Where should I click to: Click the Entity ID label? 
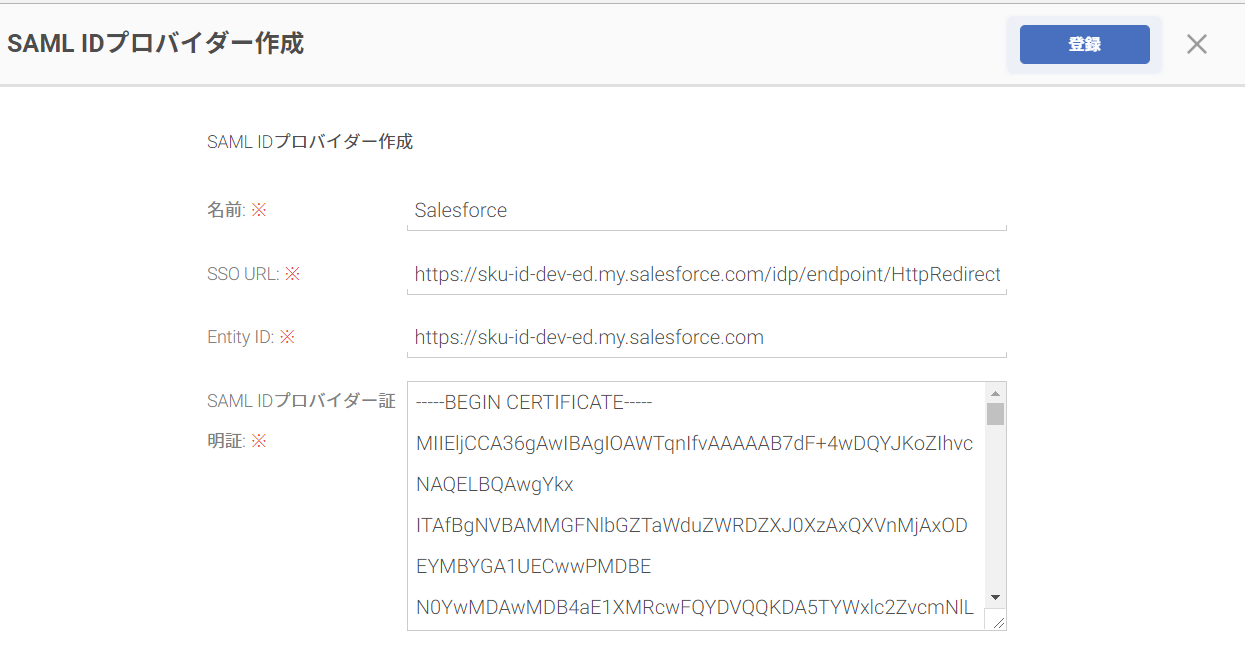[251, 337]
